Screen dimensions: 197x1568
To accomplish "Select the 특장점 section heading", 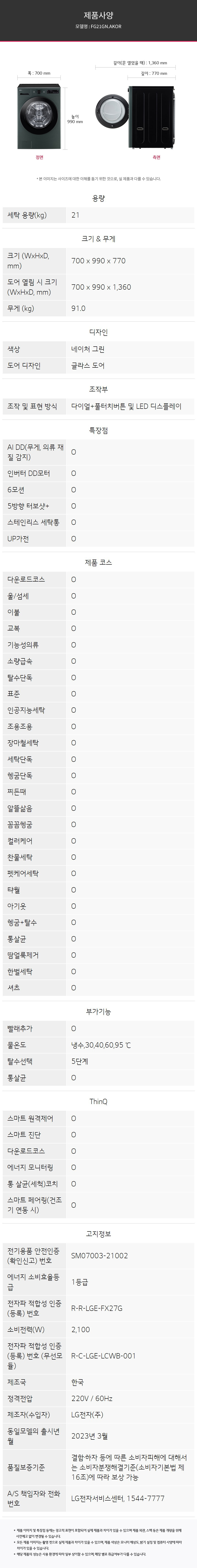I will [x=98, y=430].
